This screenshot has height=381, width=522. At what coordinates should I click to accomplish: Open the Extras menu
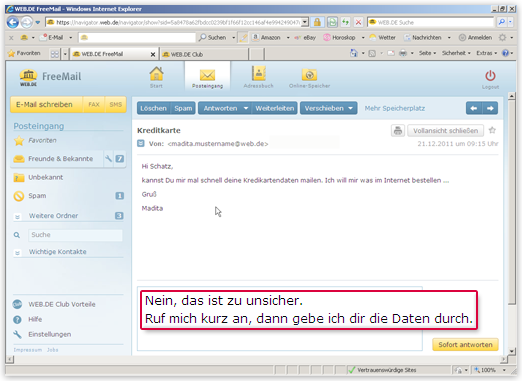pyautogui.click(x=486, y=53)
